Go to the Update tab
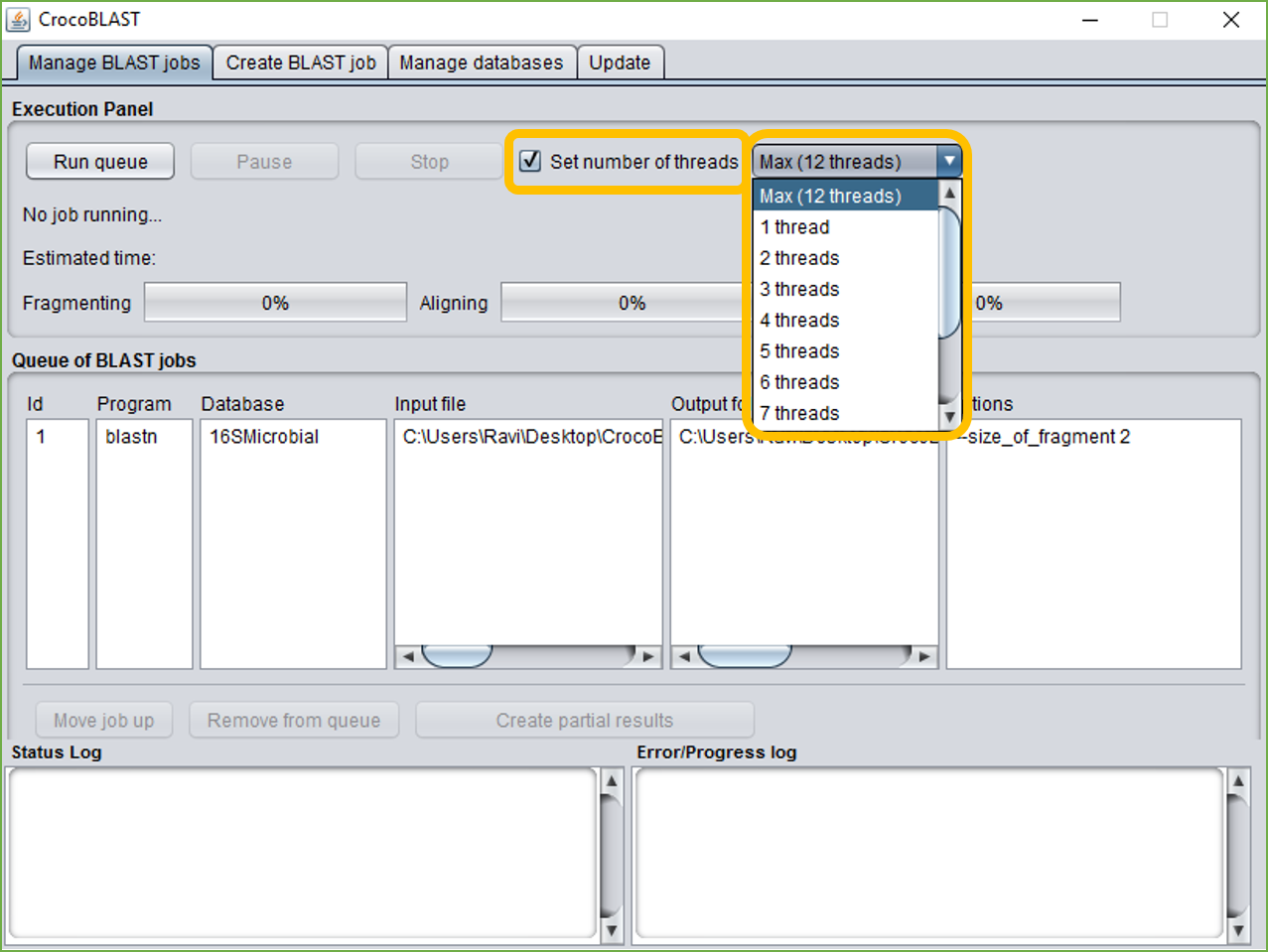Viewport: 1268px width, 952px height. tap(620, 63)
